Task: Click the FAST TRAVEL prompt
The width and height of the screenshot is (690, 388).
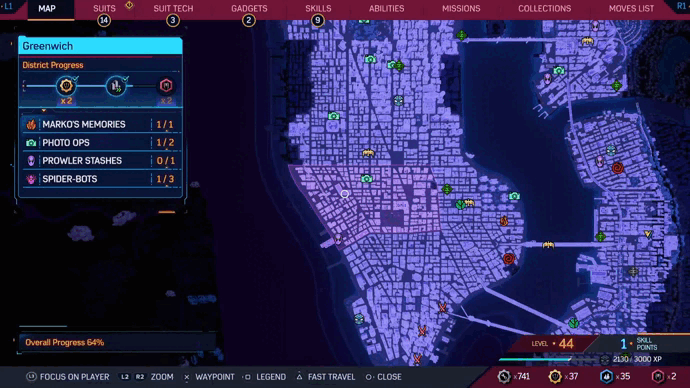Action: pyautogui.click(x=326, y=377)
